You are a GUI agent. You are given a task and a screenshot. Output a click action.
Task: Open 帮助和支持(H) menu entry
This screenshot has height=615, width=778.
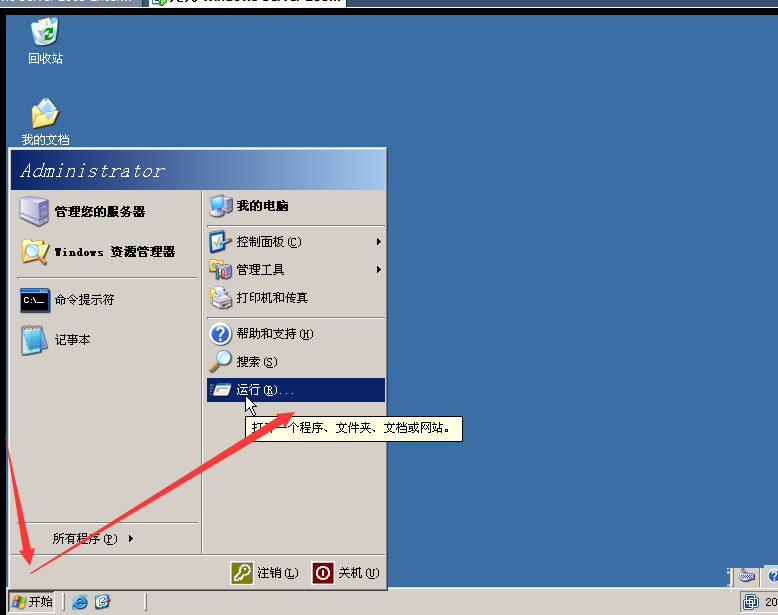(296, 334)
